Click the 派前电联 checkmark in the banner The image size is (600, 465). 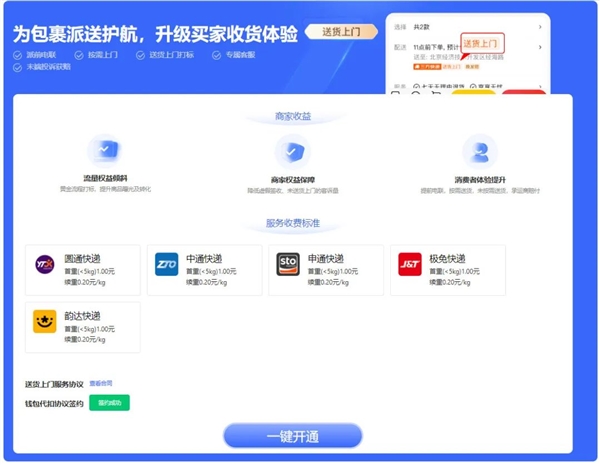[18, 54]
